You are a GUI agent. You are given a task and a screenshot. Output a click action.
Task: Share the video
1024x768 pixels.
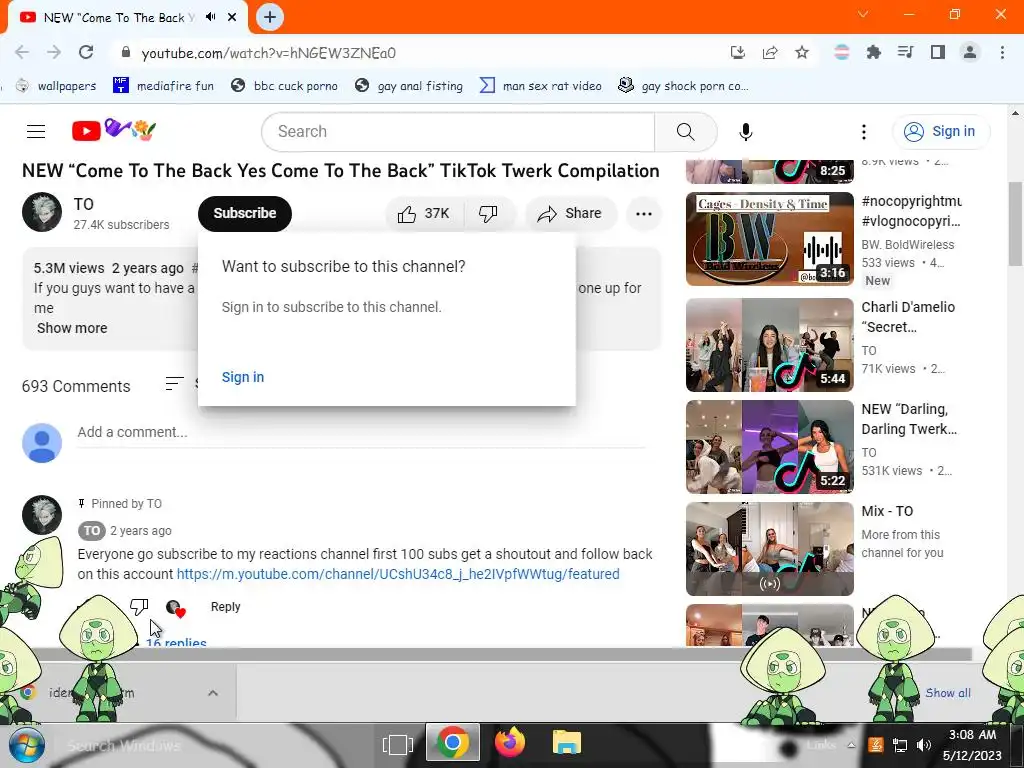click(569, 214)
